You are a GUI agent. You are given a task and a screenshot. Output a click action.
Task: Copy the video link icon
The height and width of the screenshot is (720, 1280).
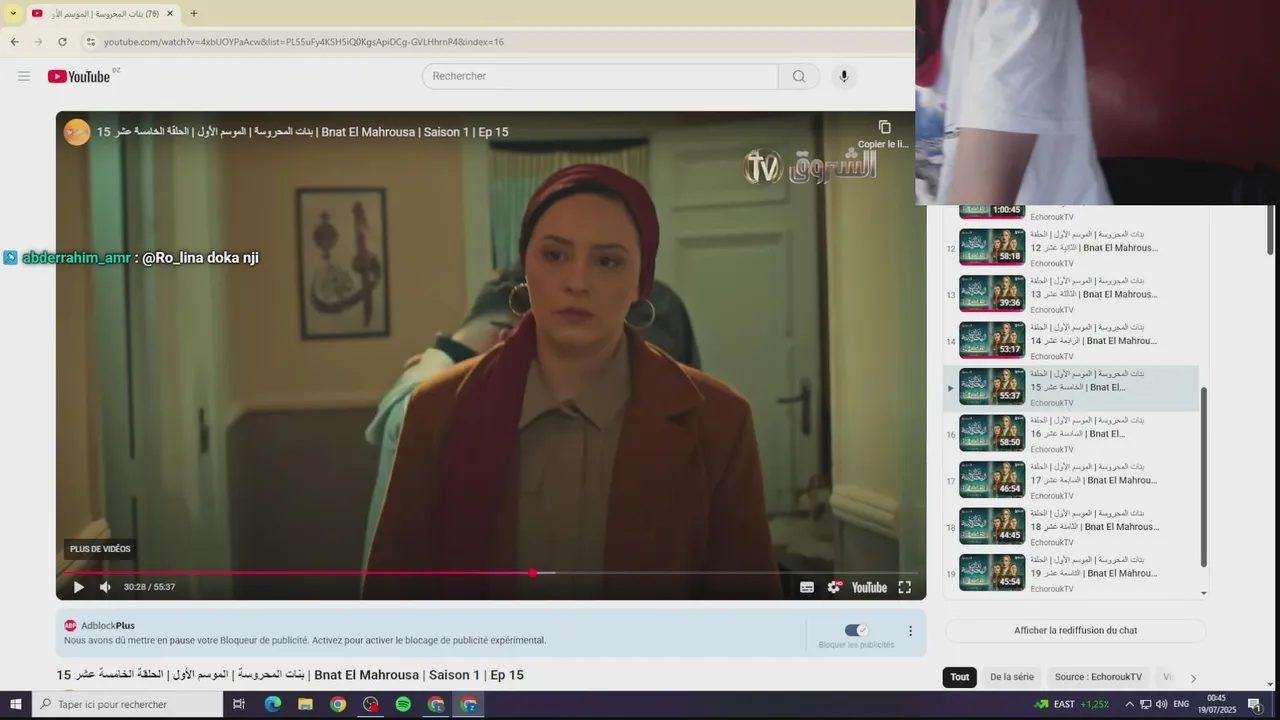coord(884,127)
